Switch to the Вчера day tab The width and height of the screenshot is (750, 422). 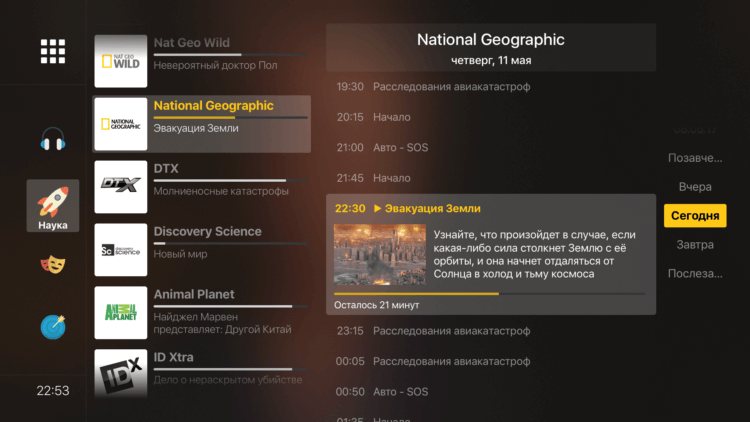pyautogui.click(x=695, y=187)
